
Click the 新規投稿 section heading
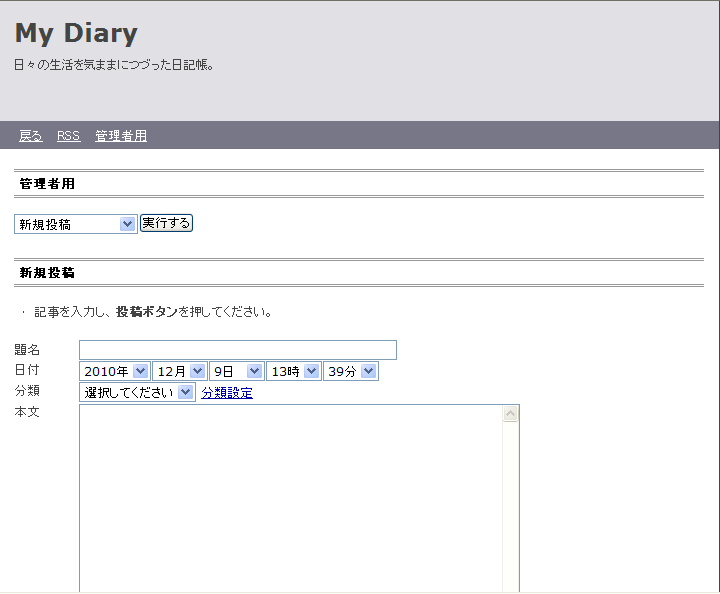pos(47,272)
